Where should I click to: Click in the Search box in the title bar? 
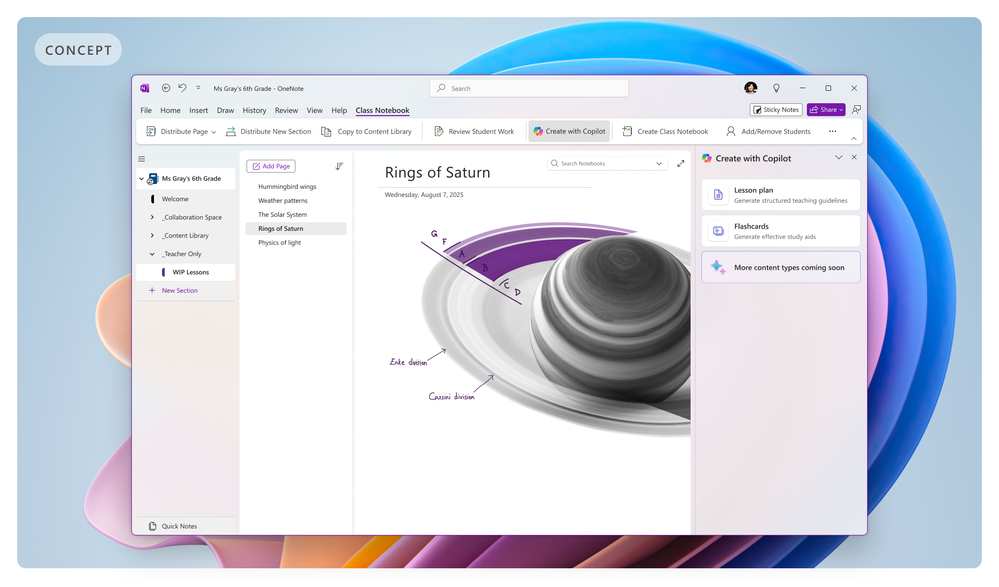(x=529, y=88)
